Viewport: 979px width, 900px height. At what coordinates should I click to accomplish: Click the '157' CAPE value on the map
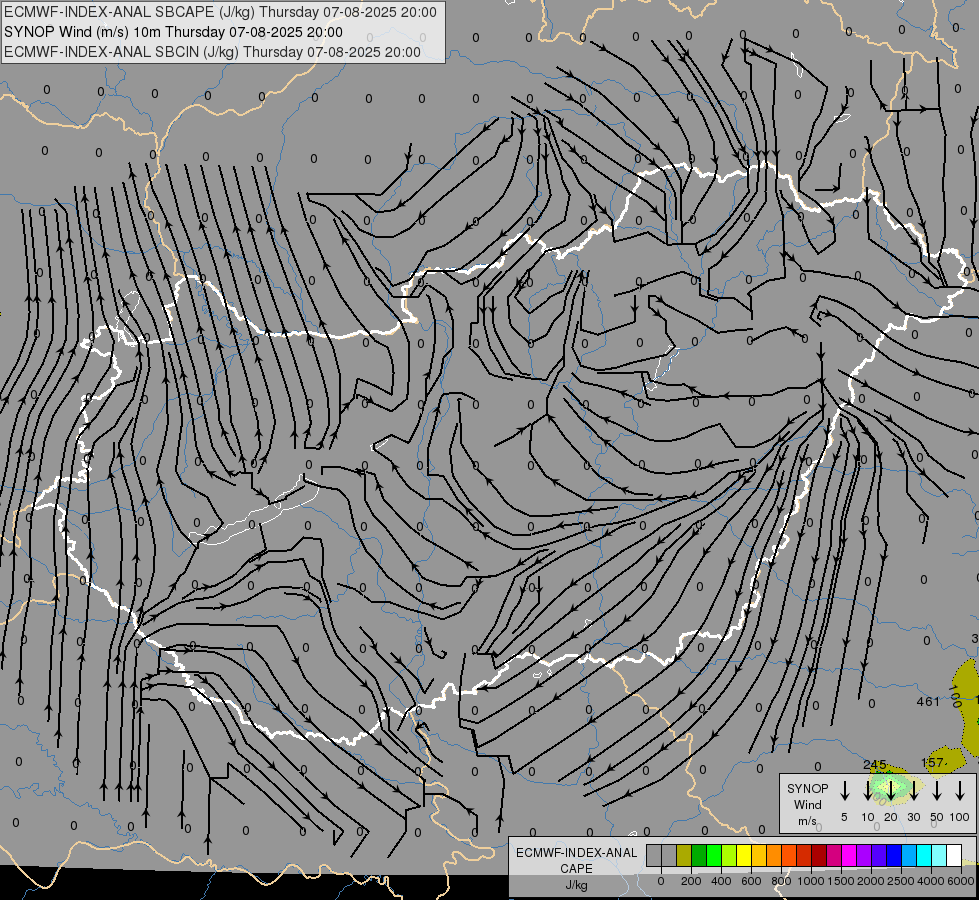pyautogui.click(x=933, y=763)
